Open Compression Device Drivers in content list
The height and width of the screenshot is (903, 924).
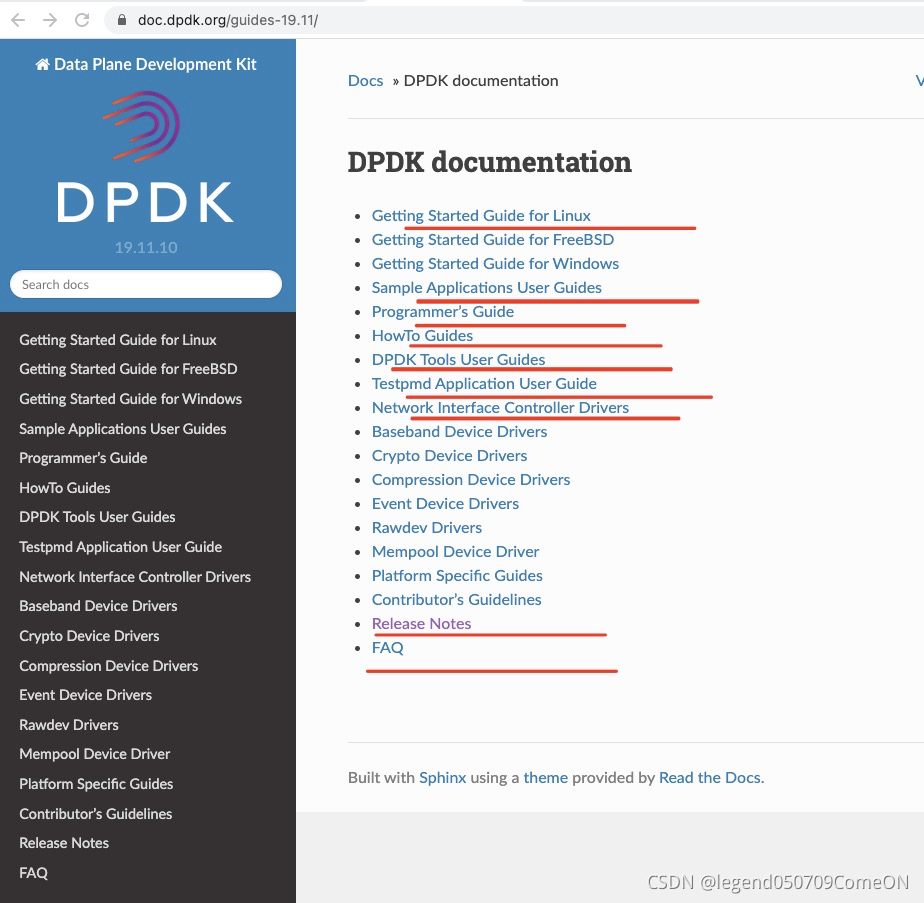coord(471,480)
